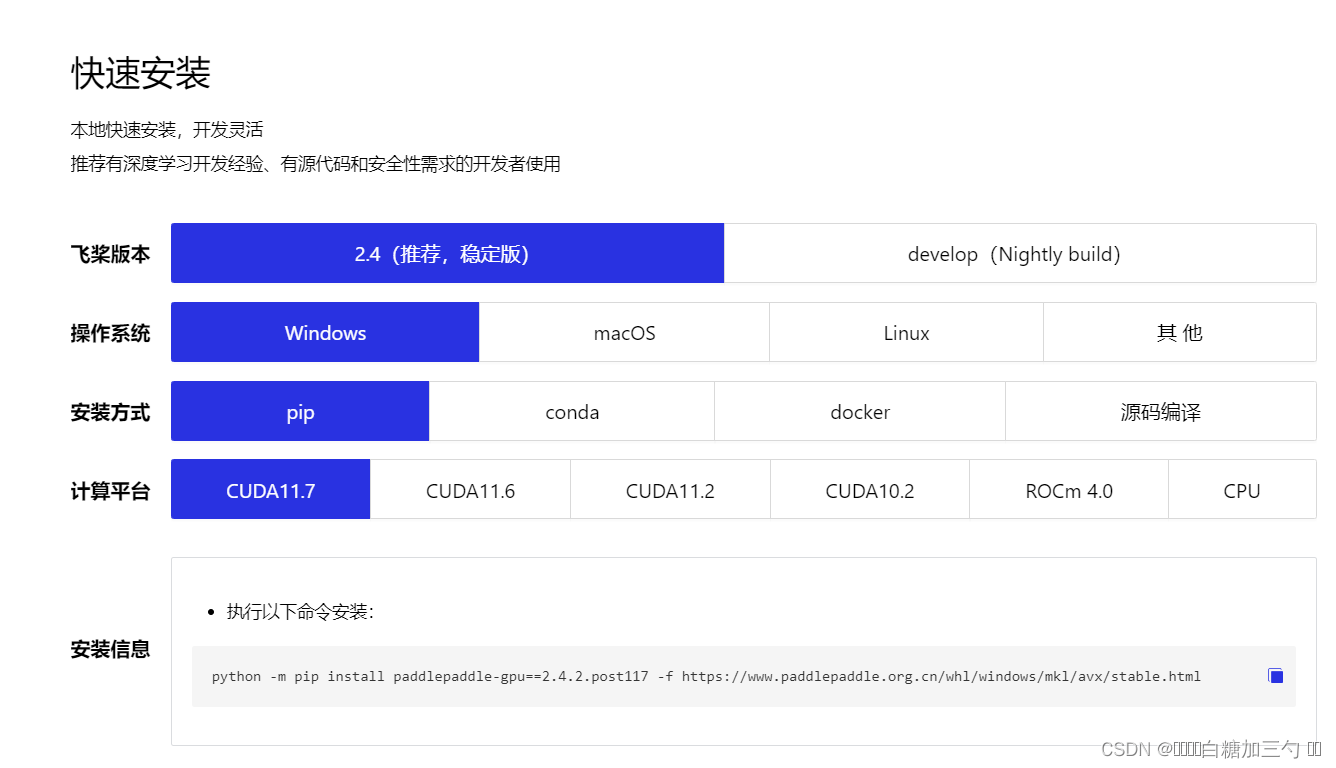The width and height of the screenshot is (1336, 768).
Task: Select the 2.4 stable version
Action: [447, 253]
